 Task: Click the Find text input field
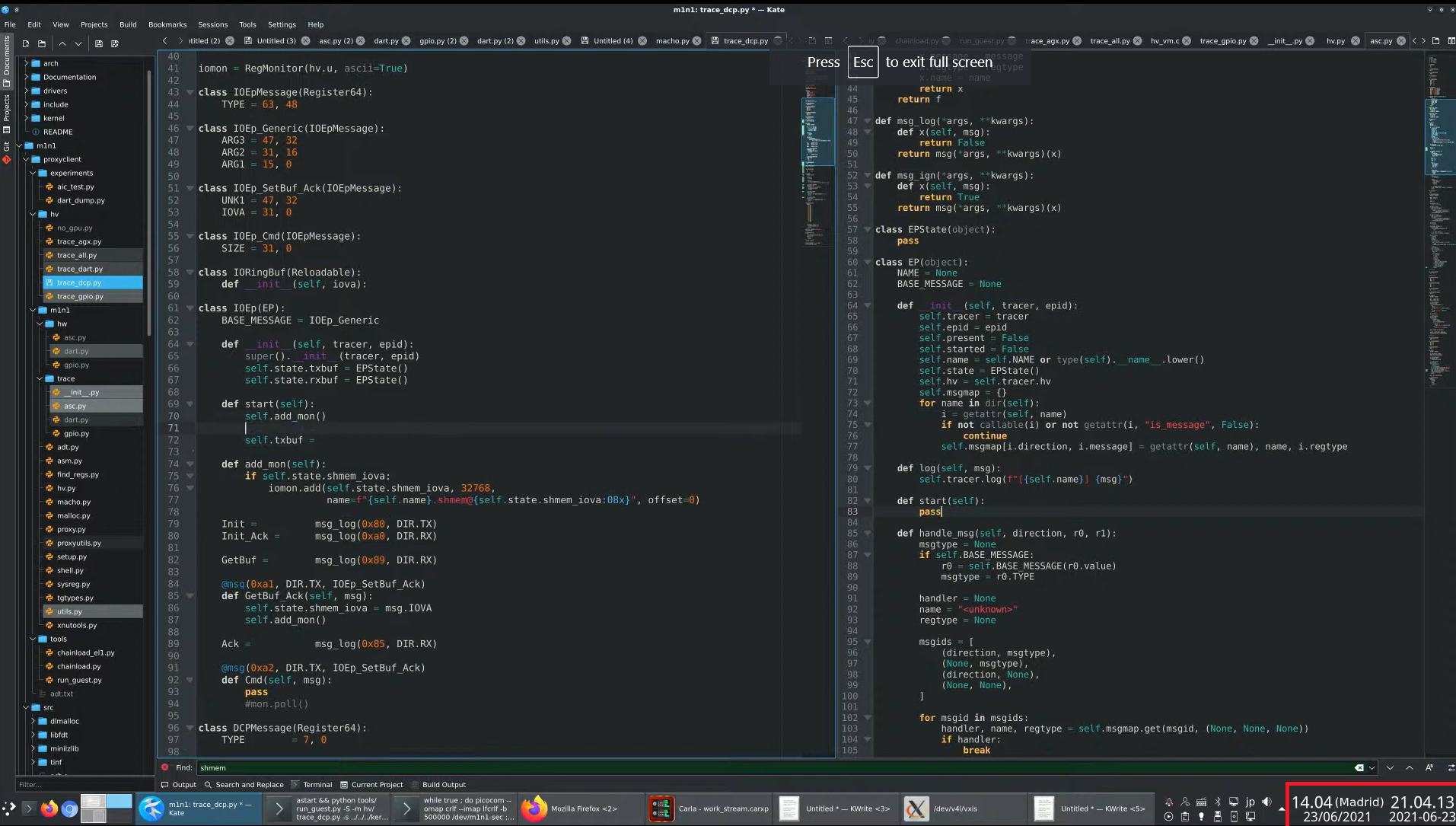point(773,767)
